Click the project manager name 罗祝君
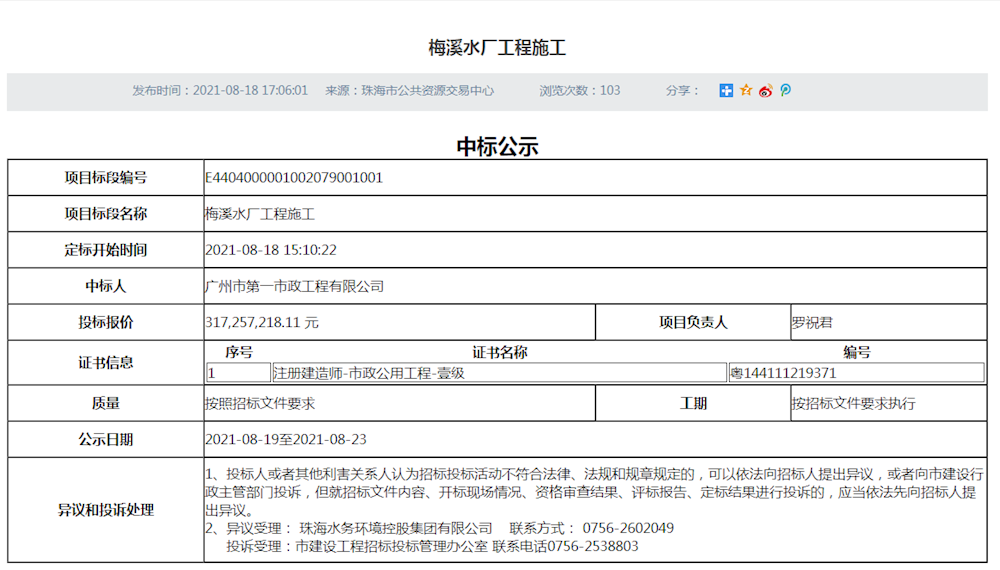Viewport: 1000px width, 570px height. (812, 323)
